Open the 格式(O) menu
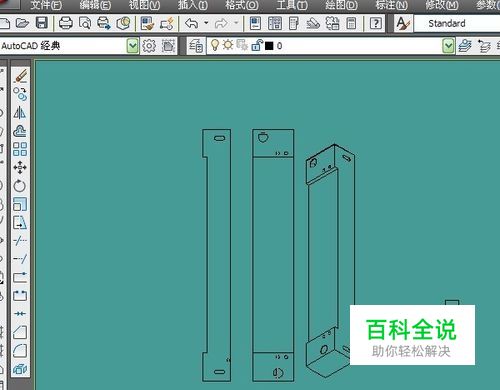Image resolution: width=500 pixels, height=390 pixels. pyautogui.click(x=242, y=5)
